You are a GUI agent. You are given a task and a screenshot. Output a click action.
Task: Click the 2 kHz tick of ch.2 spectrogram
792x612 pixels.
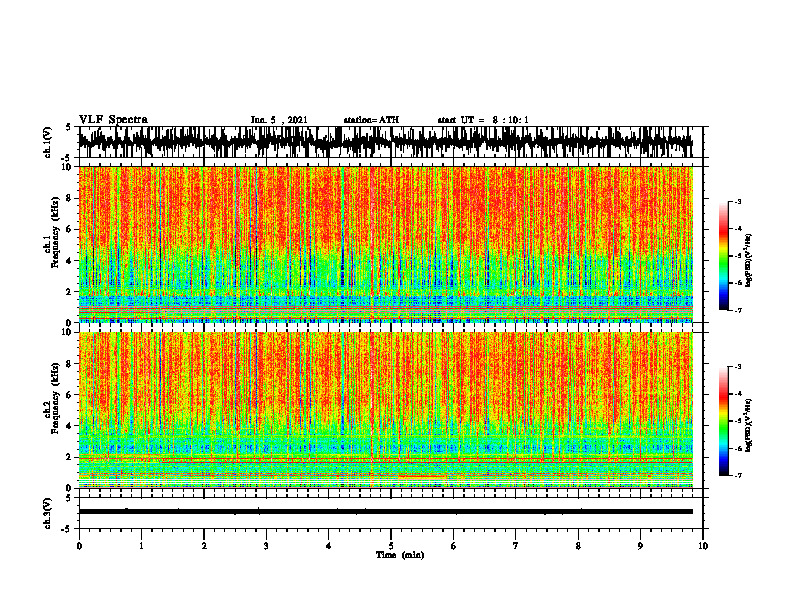click(70, 457)
